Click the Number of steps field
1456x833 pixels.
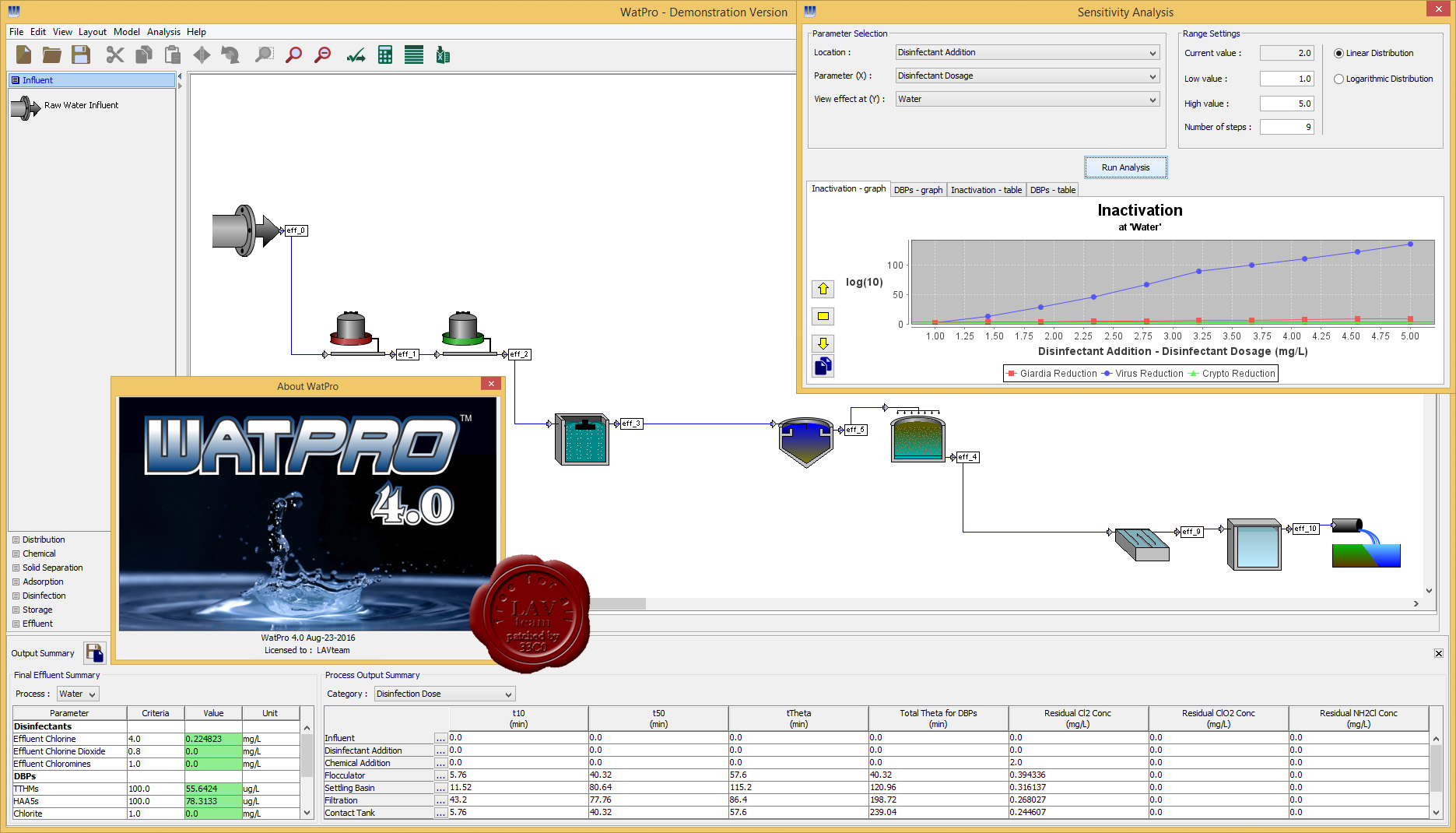point(1287,127)
